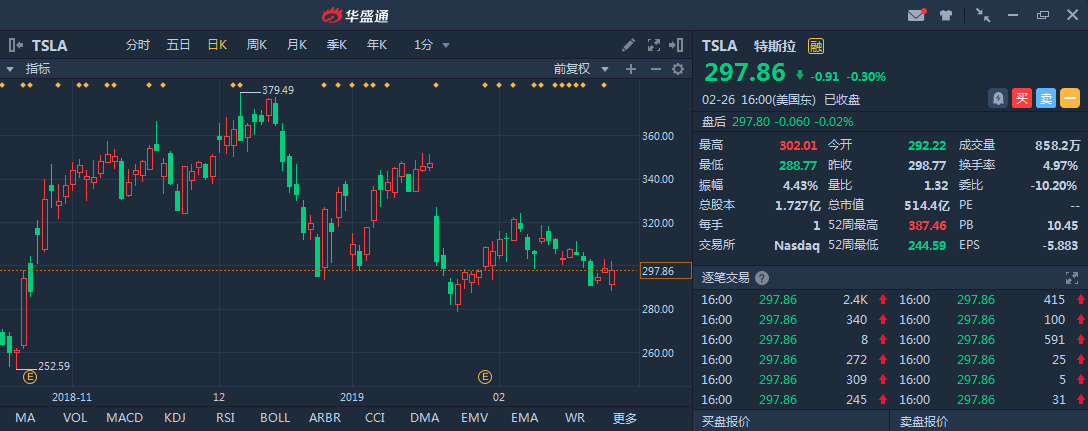Switch to the 周K weekly chart tab
Viewport: 1088px width, 431px height.
coord(256,45)
